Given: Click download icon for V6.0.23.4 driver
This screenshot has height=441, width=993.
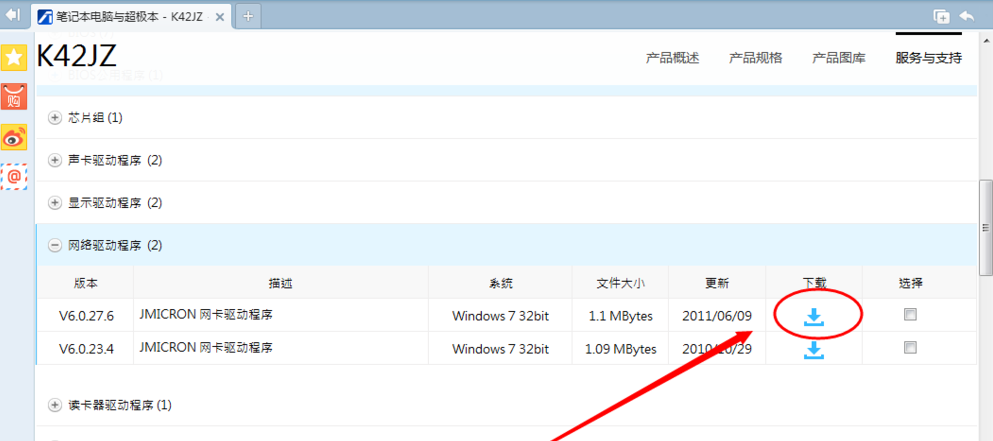Looking at the screenshot, I should (814, 349).
